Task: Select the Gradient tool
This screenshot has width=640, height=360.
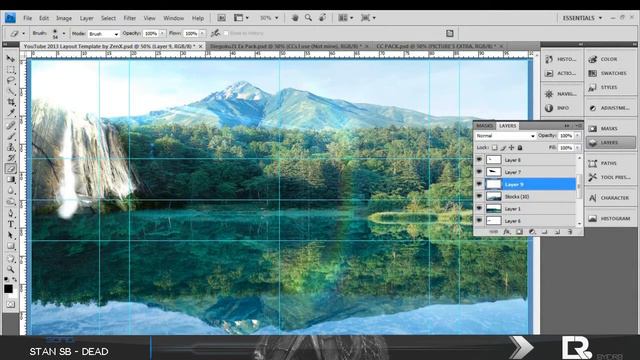Action: [x=11, y=180]
